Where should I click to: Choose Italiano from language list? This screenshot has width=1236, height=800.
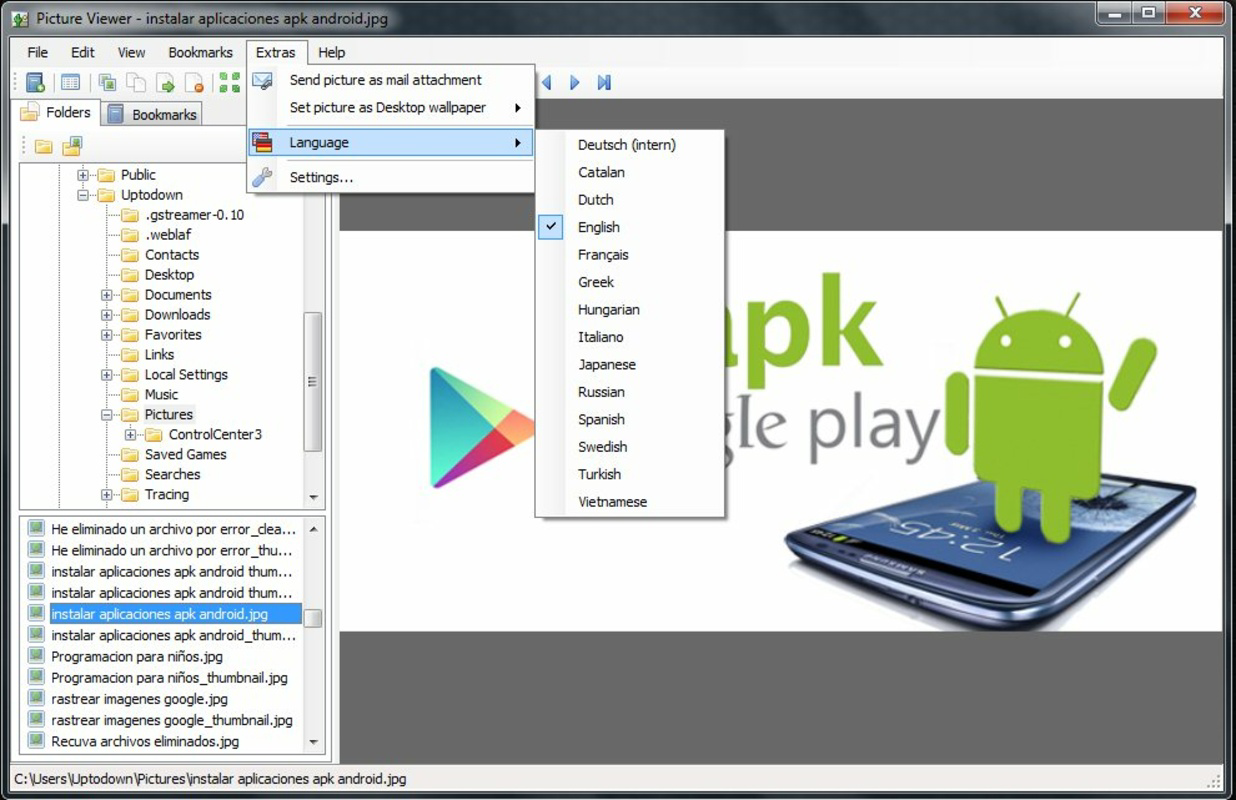630,337
